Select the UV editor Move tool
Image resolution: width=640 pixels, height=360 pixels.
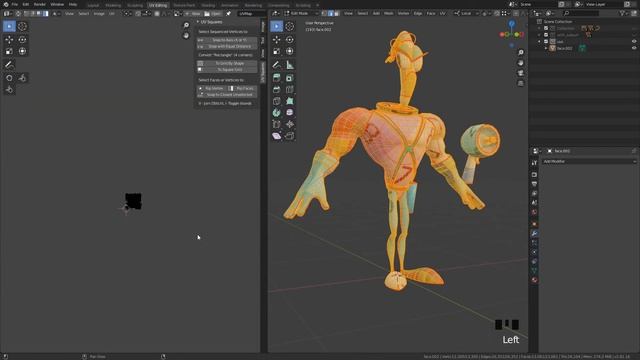click(x=9, y=40)
